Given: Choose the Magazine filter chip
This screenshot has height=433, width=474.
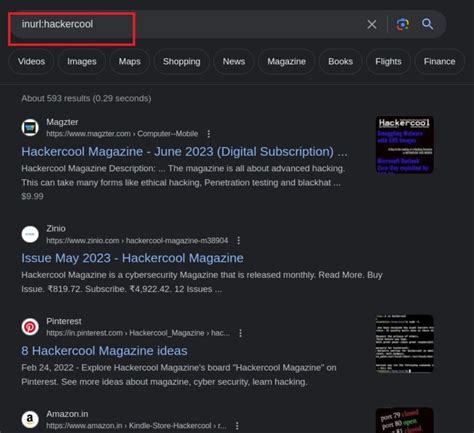Looking at the screenshot, I should (286, 61).
